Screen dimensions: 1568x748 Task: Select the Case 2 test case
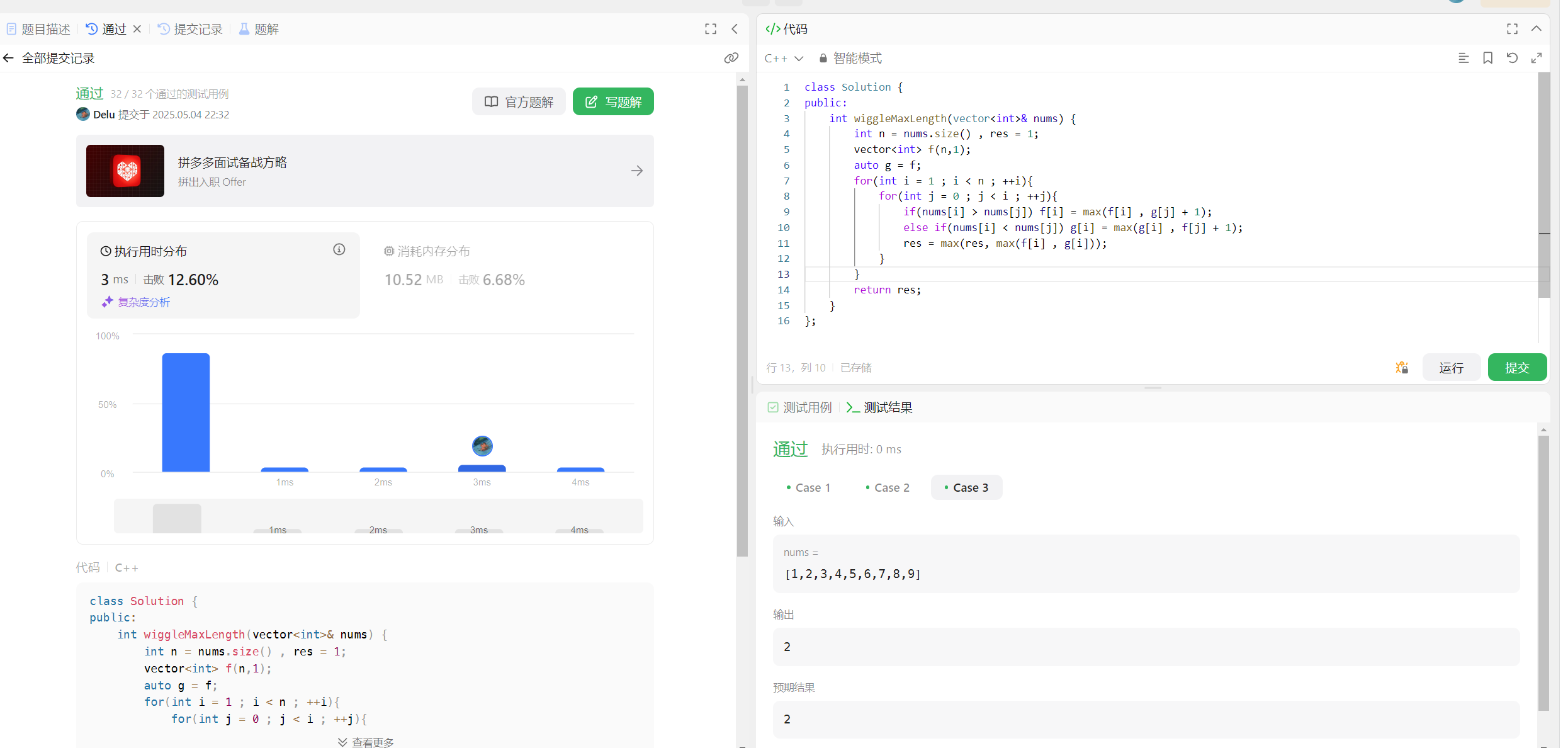click(x=888, y=488)
